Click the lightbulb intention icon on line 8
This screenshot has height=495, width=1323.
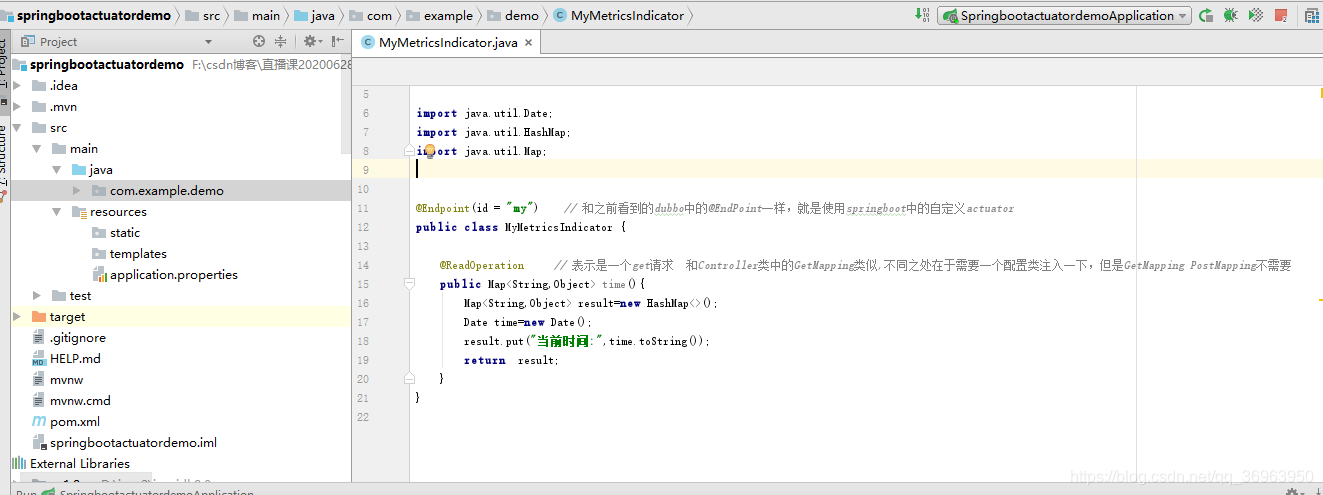428,151
